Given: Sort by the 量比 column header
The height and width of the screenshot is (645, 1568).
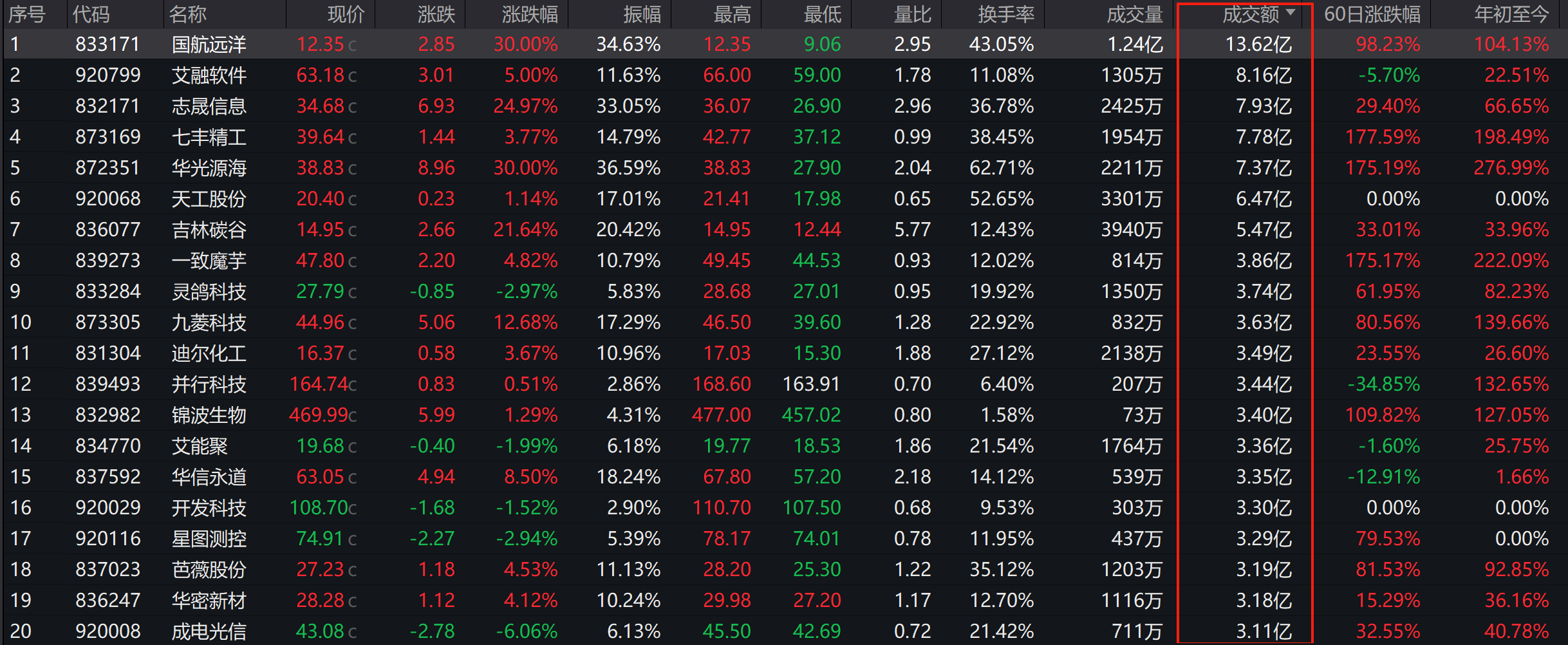Looking at the screenshot, I should click(x=913, y=14).
